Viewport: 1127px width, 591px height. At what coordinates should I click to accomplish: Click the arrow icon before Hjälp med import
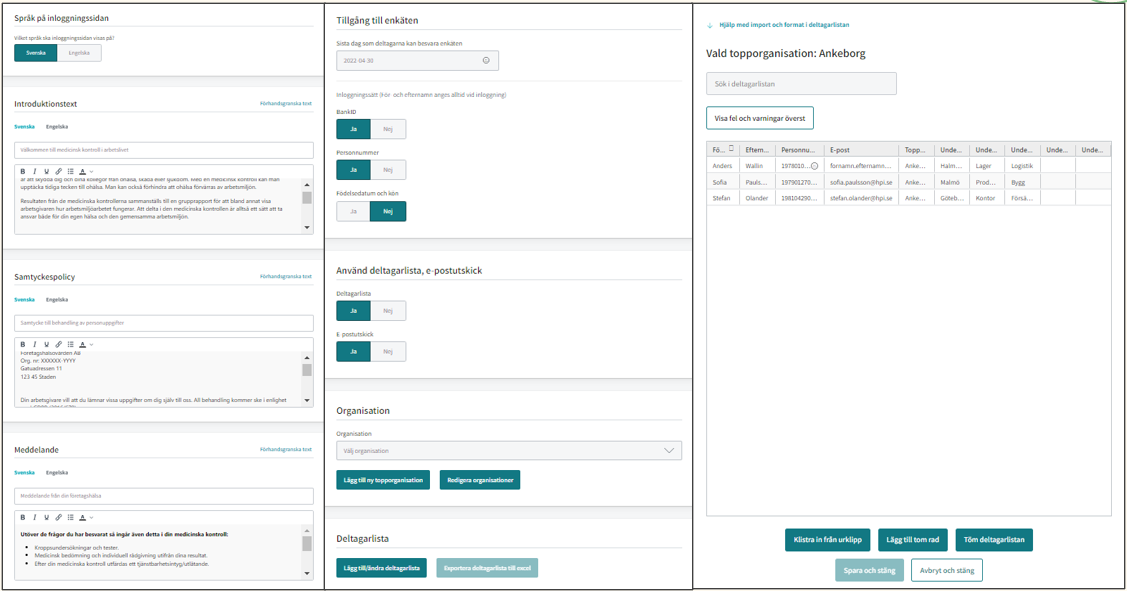(710, 25)
